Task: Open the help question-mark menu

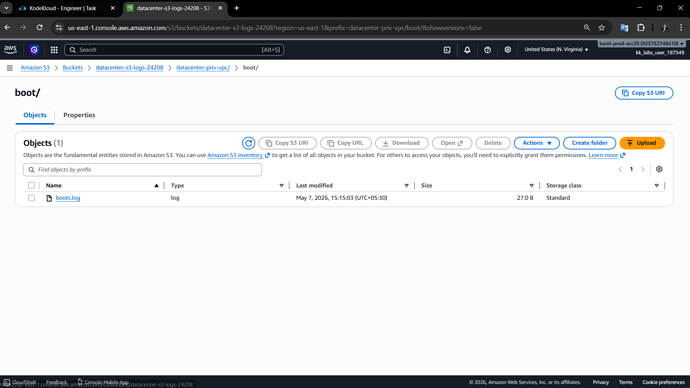Action: [488, 50]
